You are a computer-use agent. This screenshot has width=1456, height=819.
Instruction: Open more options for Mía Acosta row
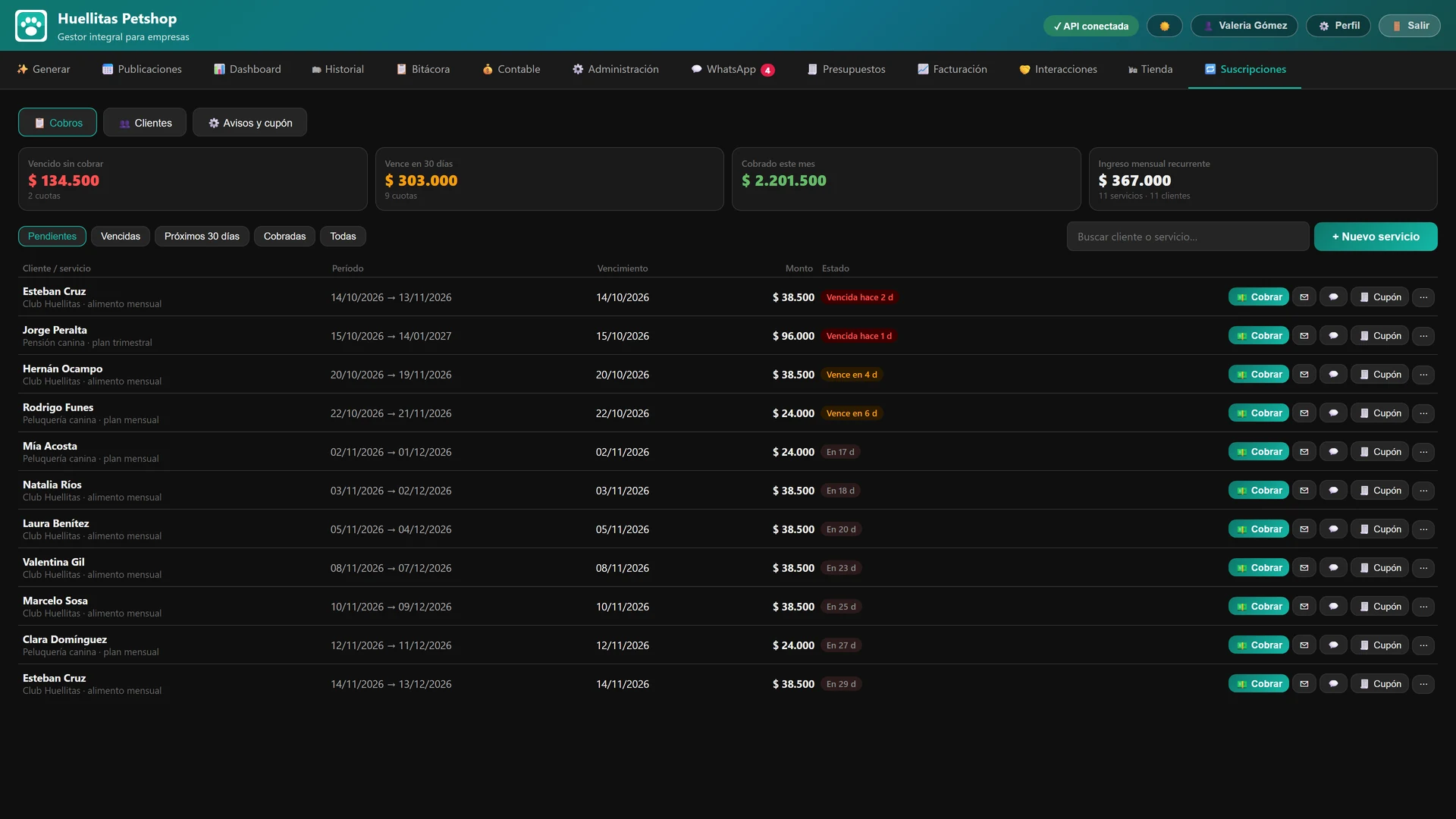(1423, 452)
